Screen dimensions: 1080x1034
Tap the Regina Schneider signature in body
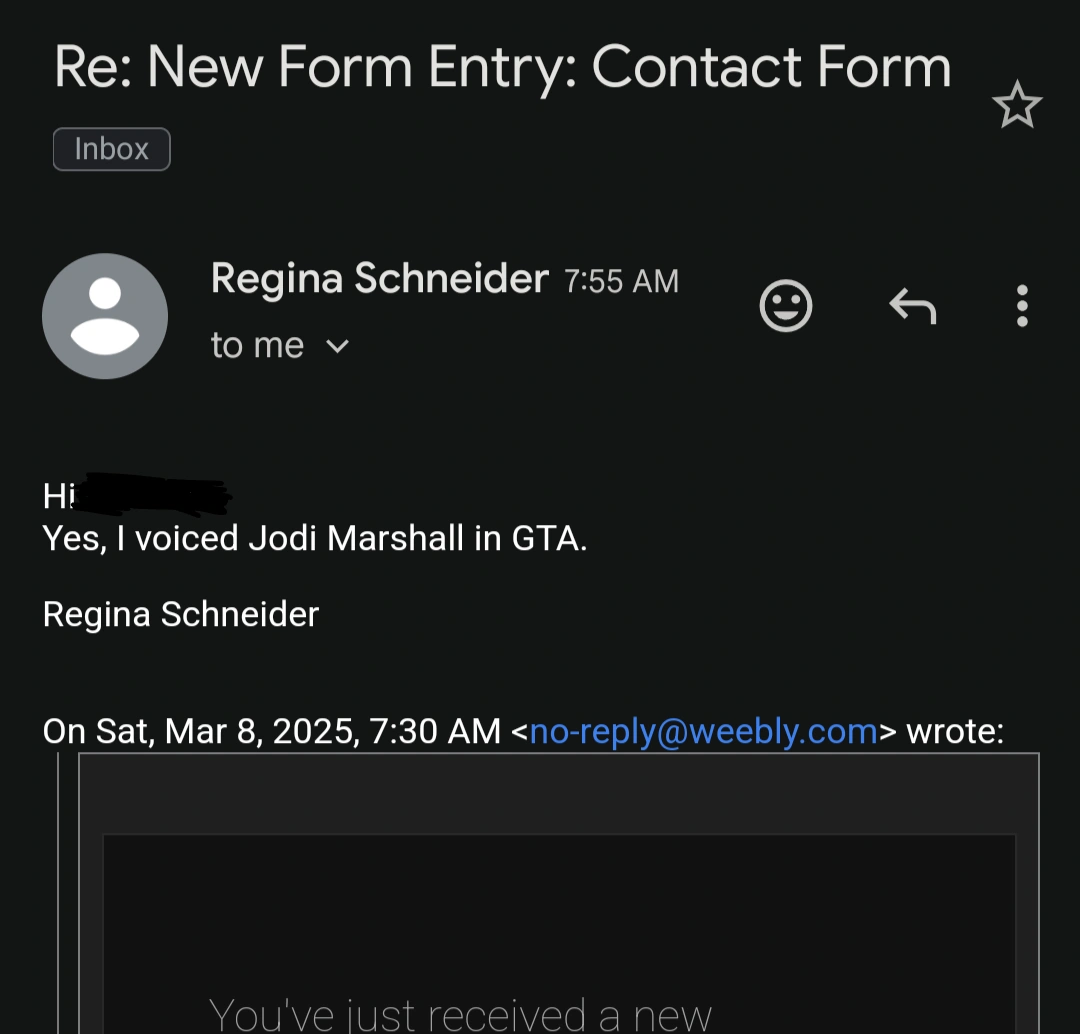click(x=181, y=614)
